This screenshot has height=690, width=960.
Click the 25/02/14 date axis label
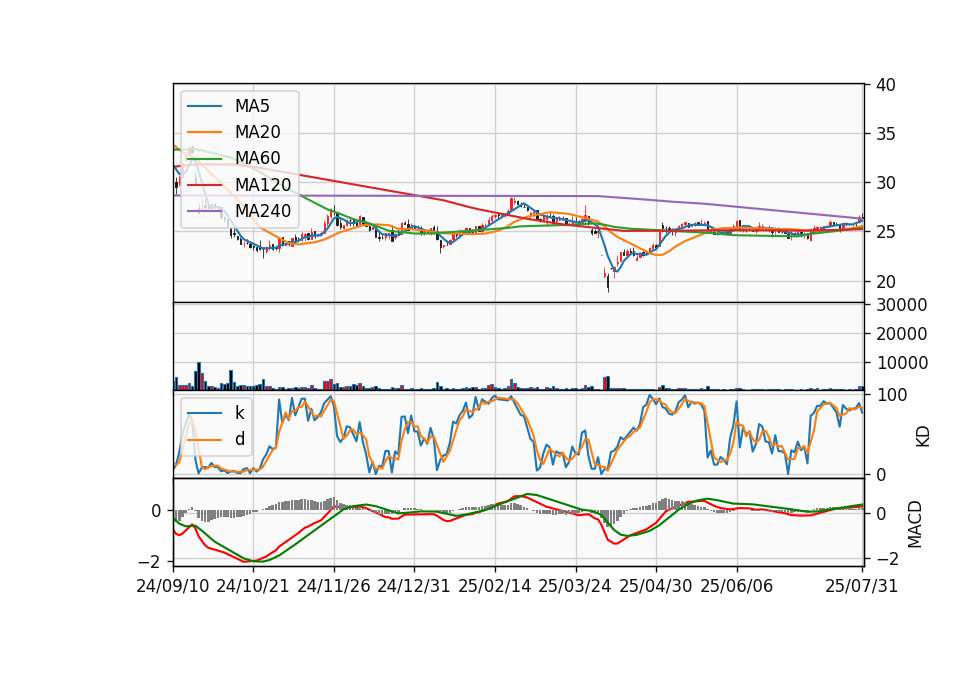(x=495, y=586)
